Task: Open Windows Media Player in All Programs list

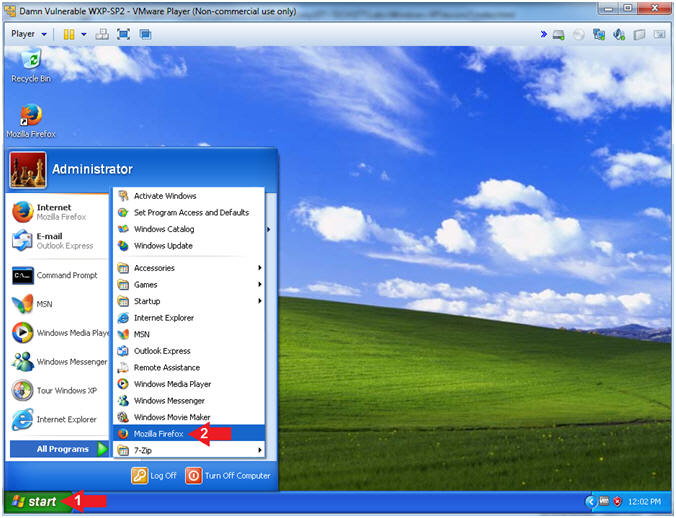Action: pos(189,384)
